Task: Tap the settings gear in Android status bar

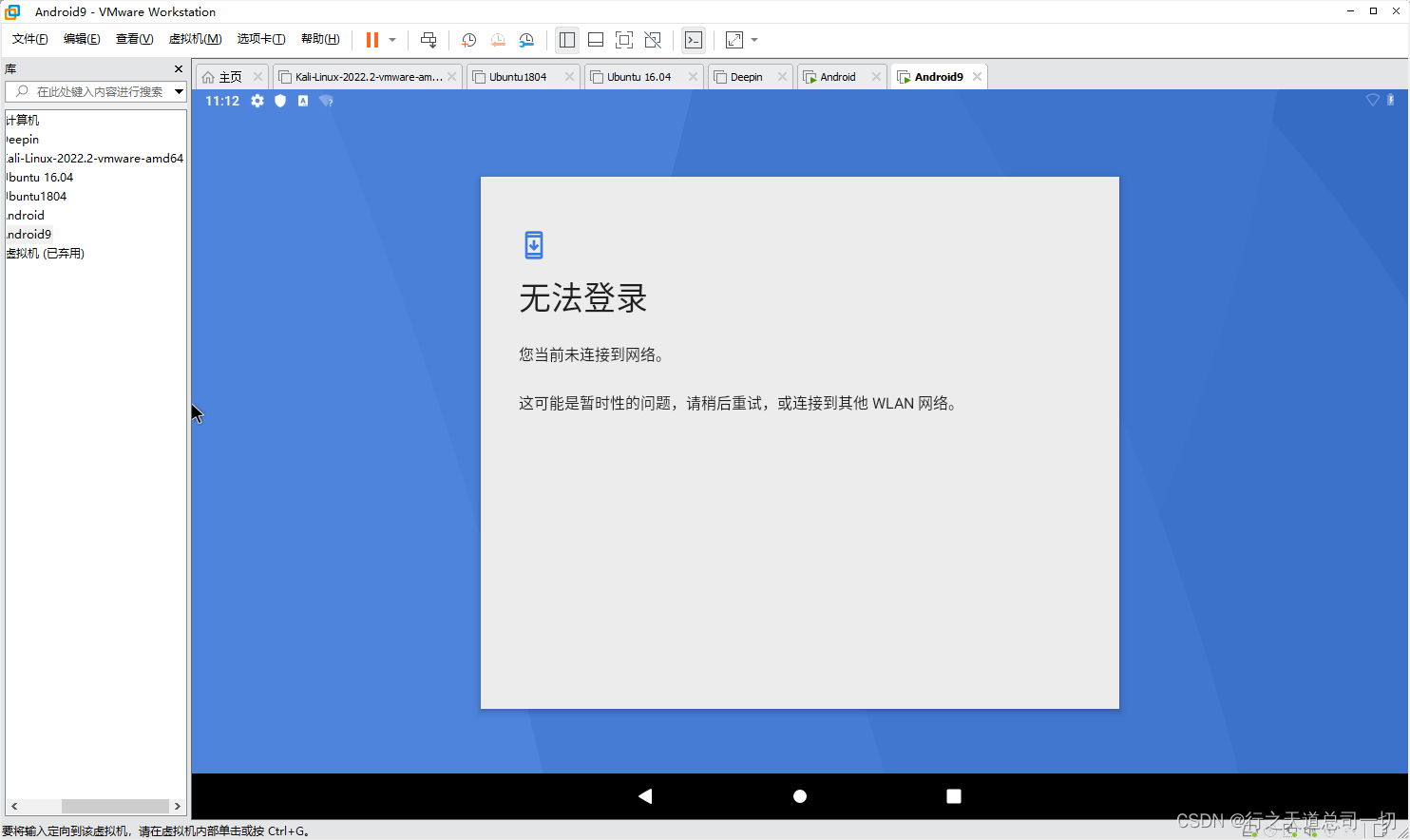Action: tap(257, 101)
